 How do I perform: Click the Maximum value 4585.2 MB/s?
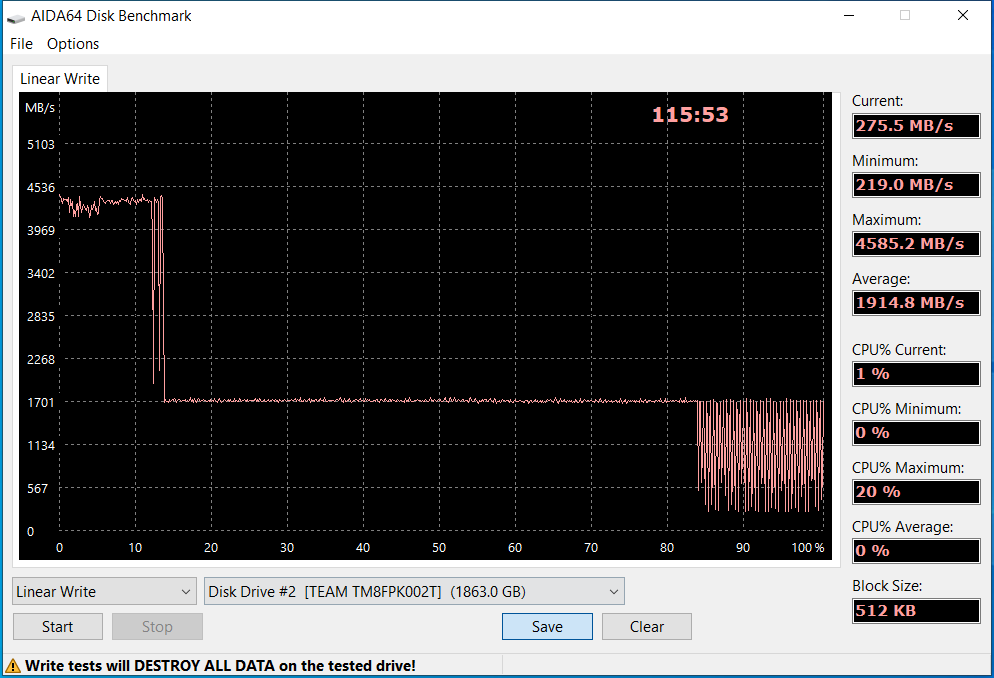tap(916, 243)
